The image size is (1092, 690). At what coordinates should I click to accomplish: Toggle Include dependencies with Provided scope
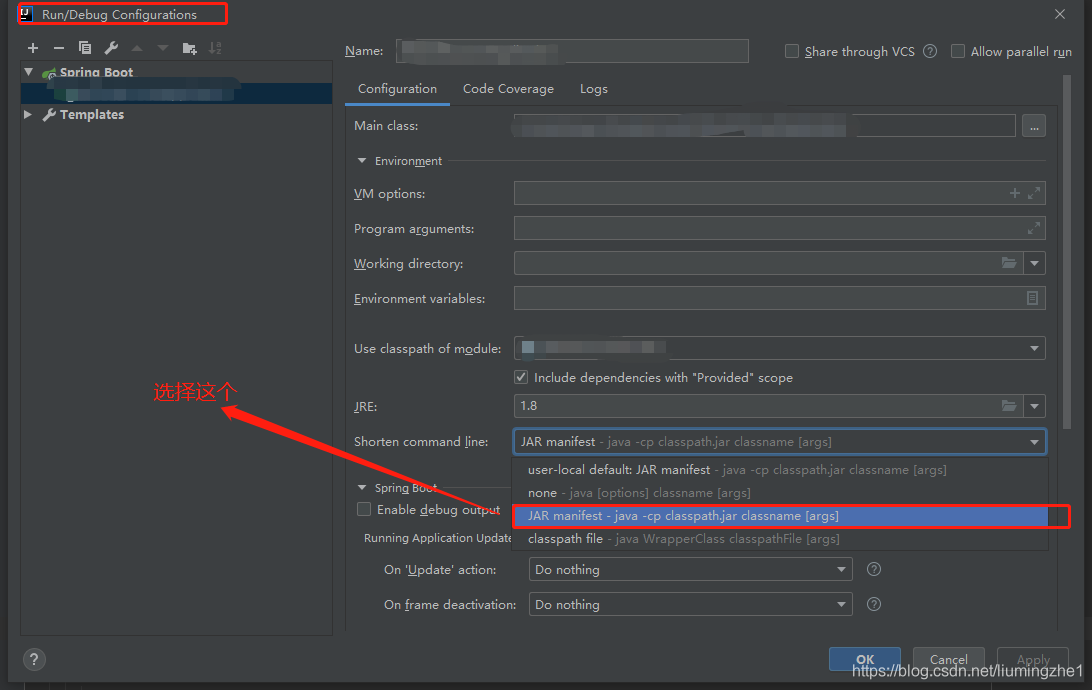pos(521,377)
